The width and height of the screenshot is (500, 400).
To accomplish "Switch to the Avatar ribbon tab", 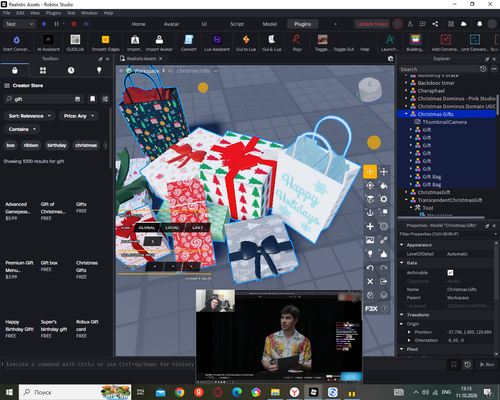I will point(171,24).
